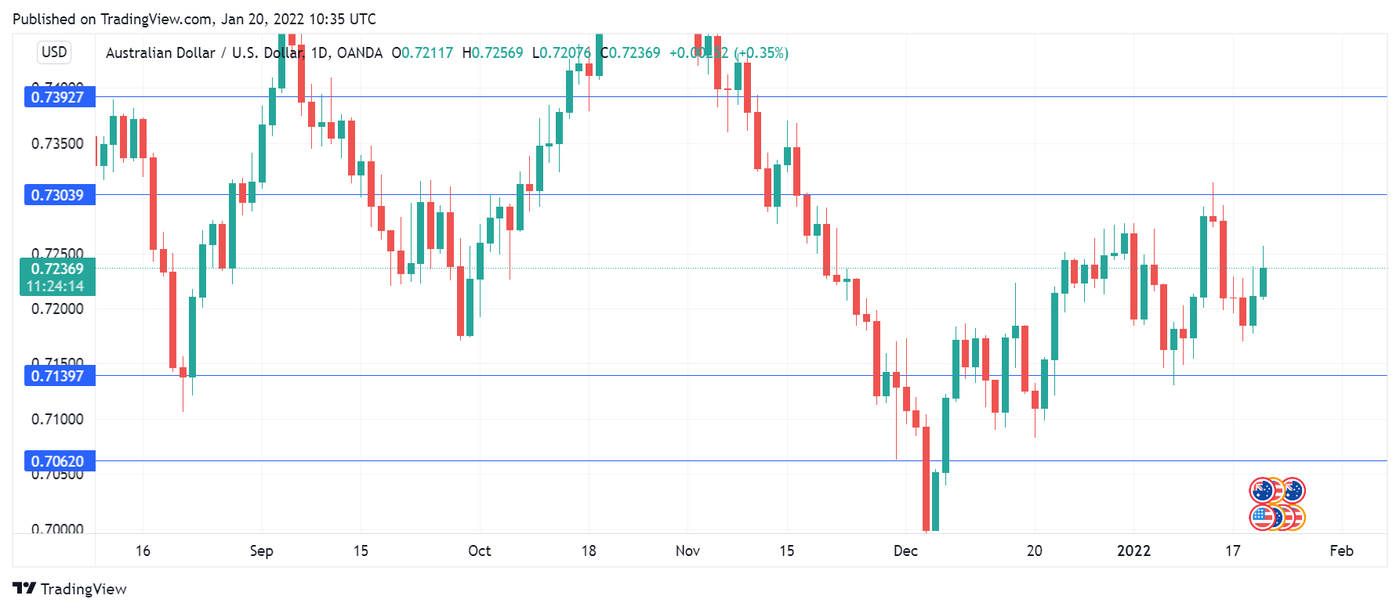Click the OANDA data source label

pyautogui.click(x=360, y=53)
